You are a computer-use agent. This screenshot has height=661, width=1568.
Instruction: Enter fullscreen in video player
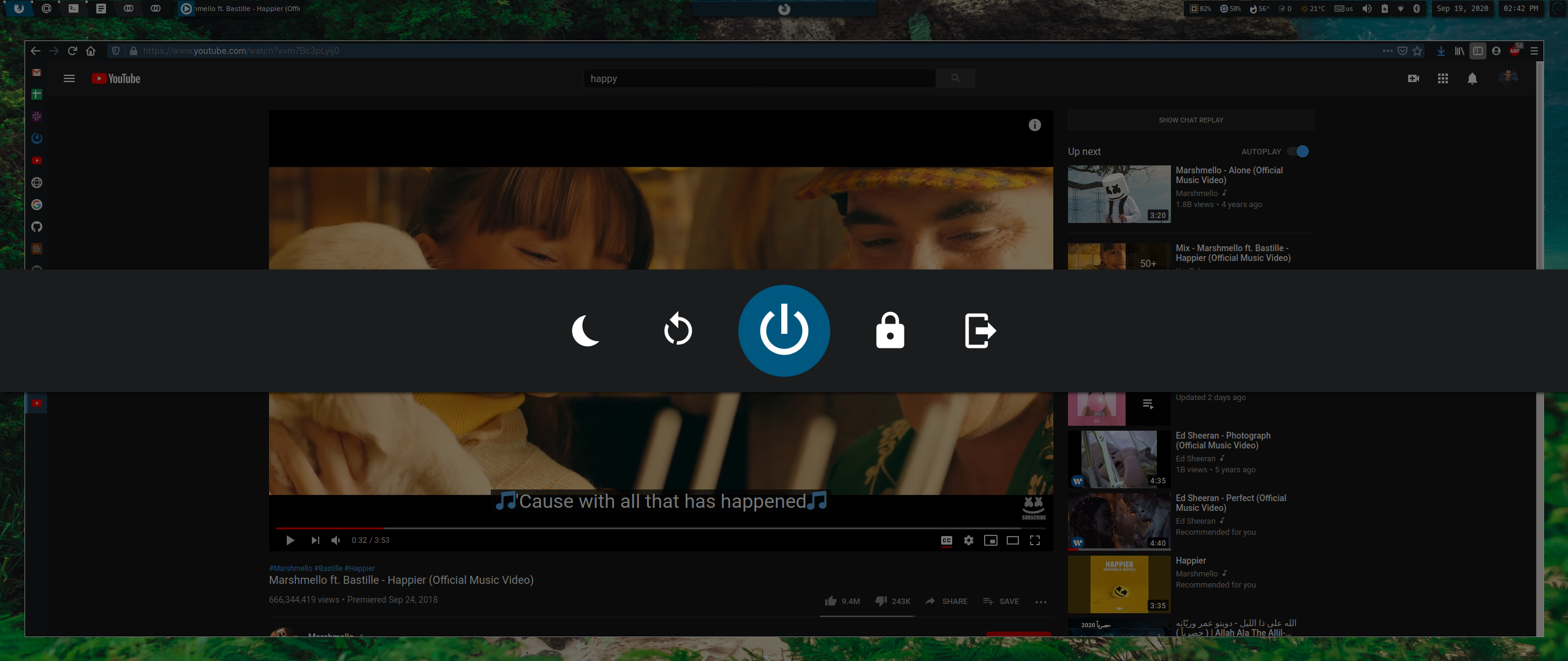tap(1035, 540)
